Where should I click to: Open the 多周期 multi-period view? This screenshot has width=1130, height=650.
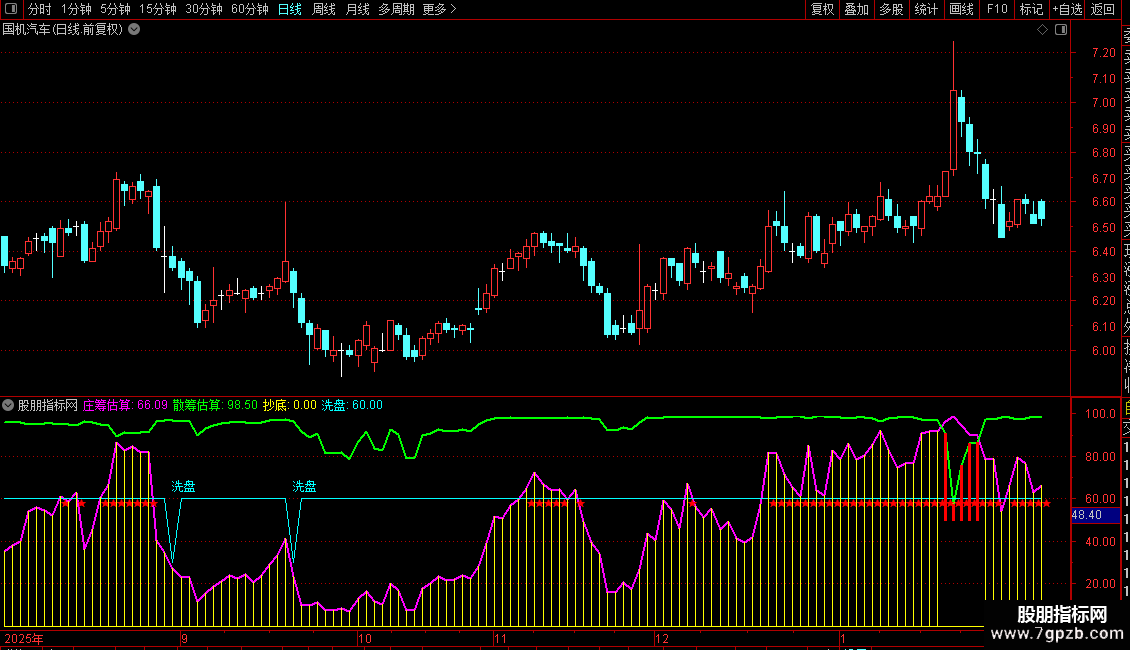pyautogui.click(x=396, y=9)
